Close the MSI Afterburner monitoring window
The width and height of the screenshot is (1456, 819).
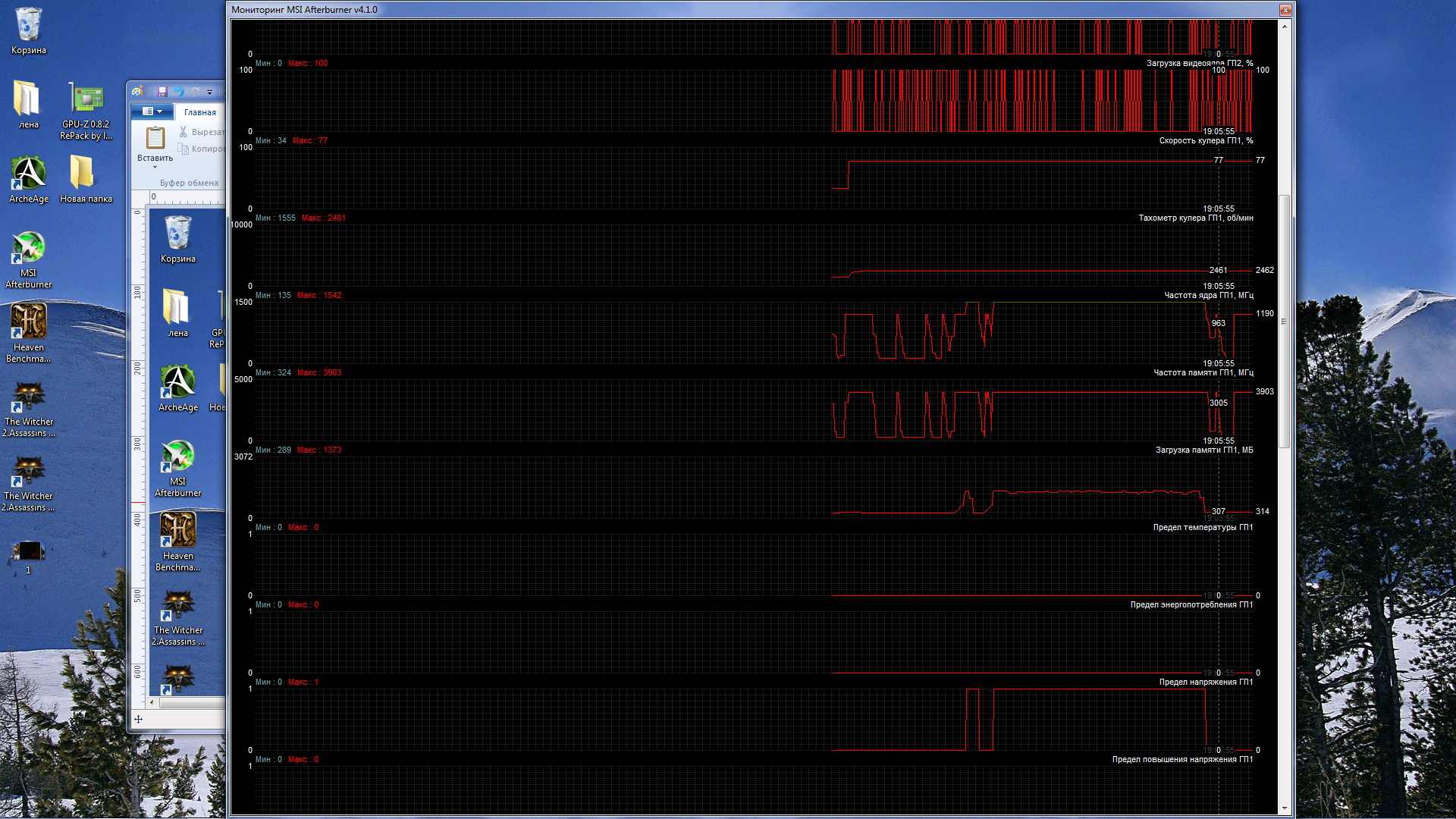click(x=1285, y=10)
